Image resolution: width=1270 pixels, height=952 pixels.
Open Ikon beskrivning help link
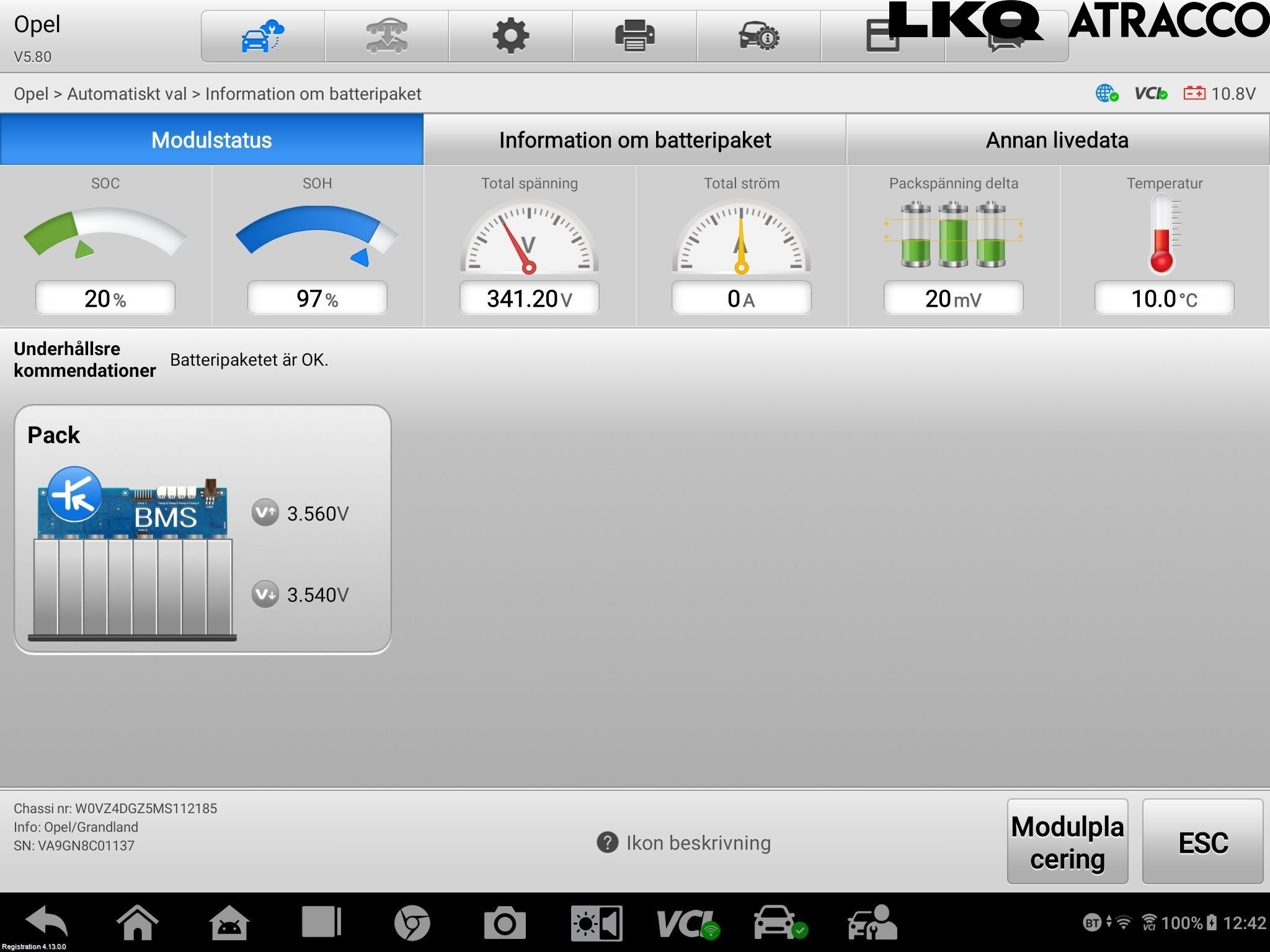pyautogui.click(x=683, y=843)
